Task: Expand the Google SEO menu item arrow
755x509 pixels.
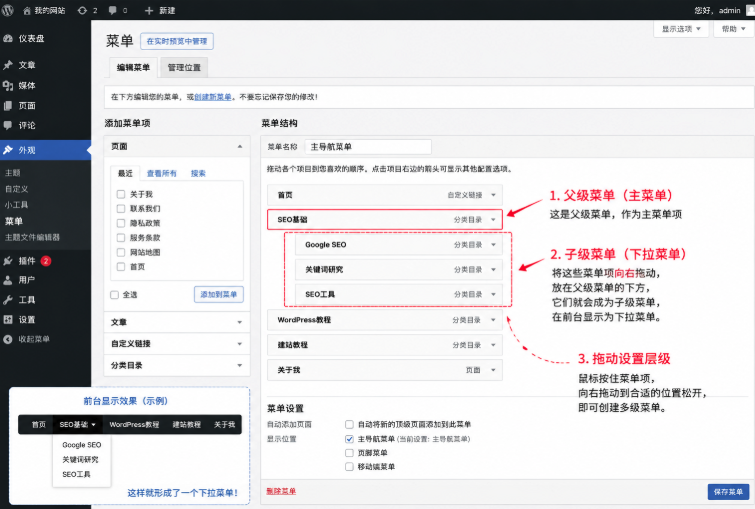Action: coord(494,245)
